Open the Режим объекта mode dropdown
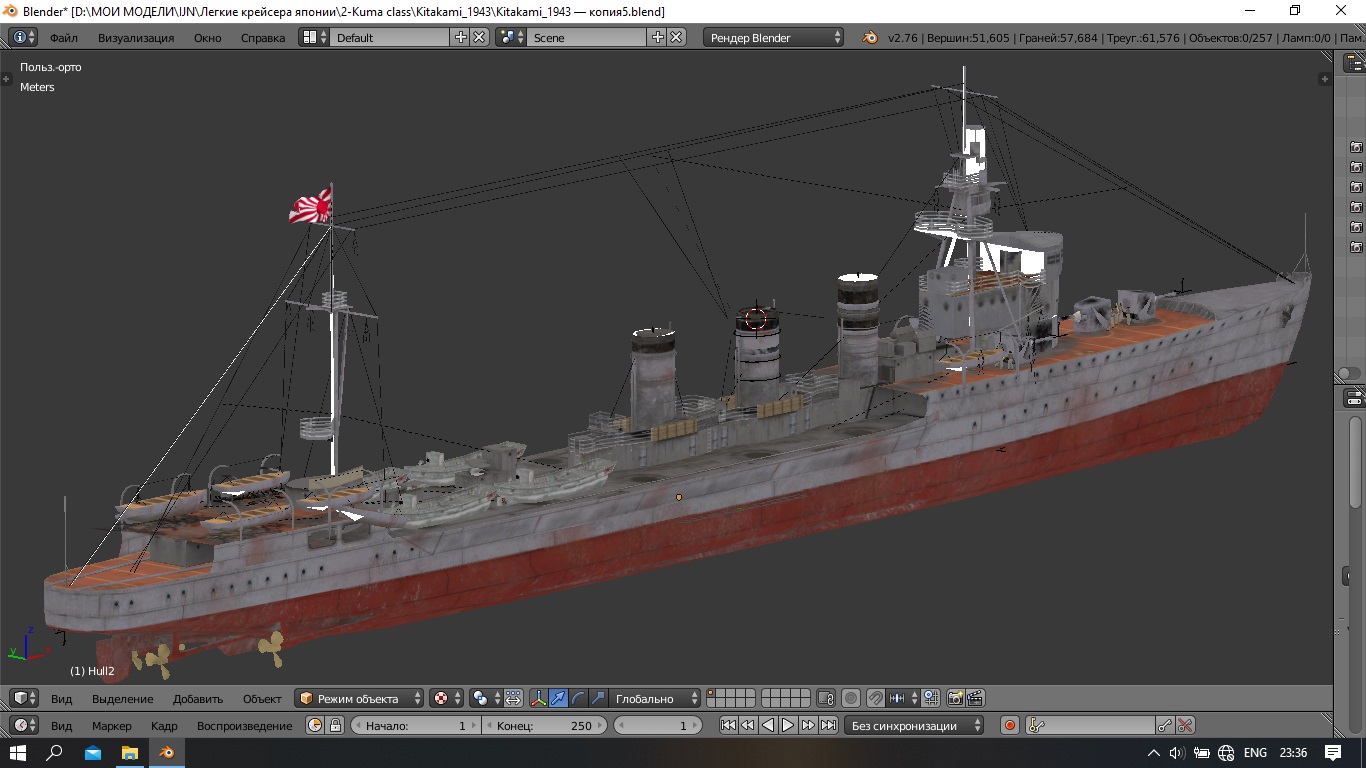The width and height of the screenshot is (1366, 768). [359, 698]
